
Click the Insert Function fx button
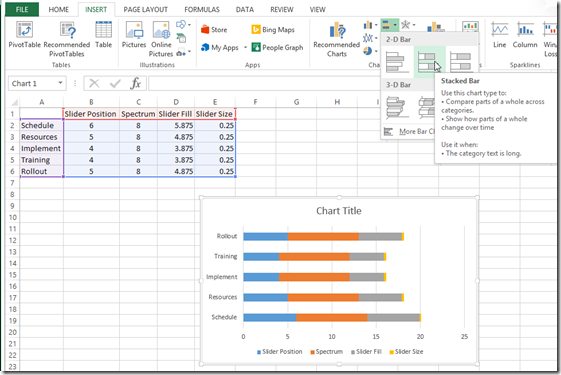tap(136, 84)
